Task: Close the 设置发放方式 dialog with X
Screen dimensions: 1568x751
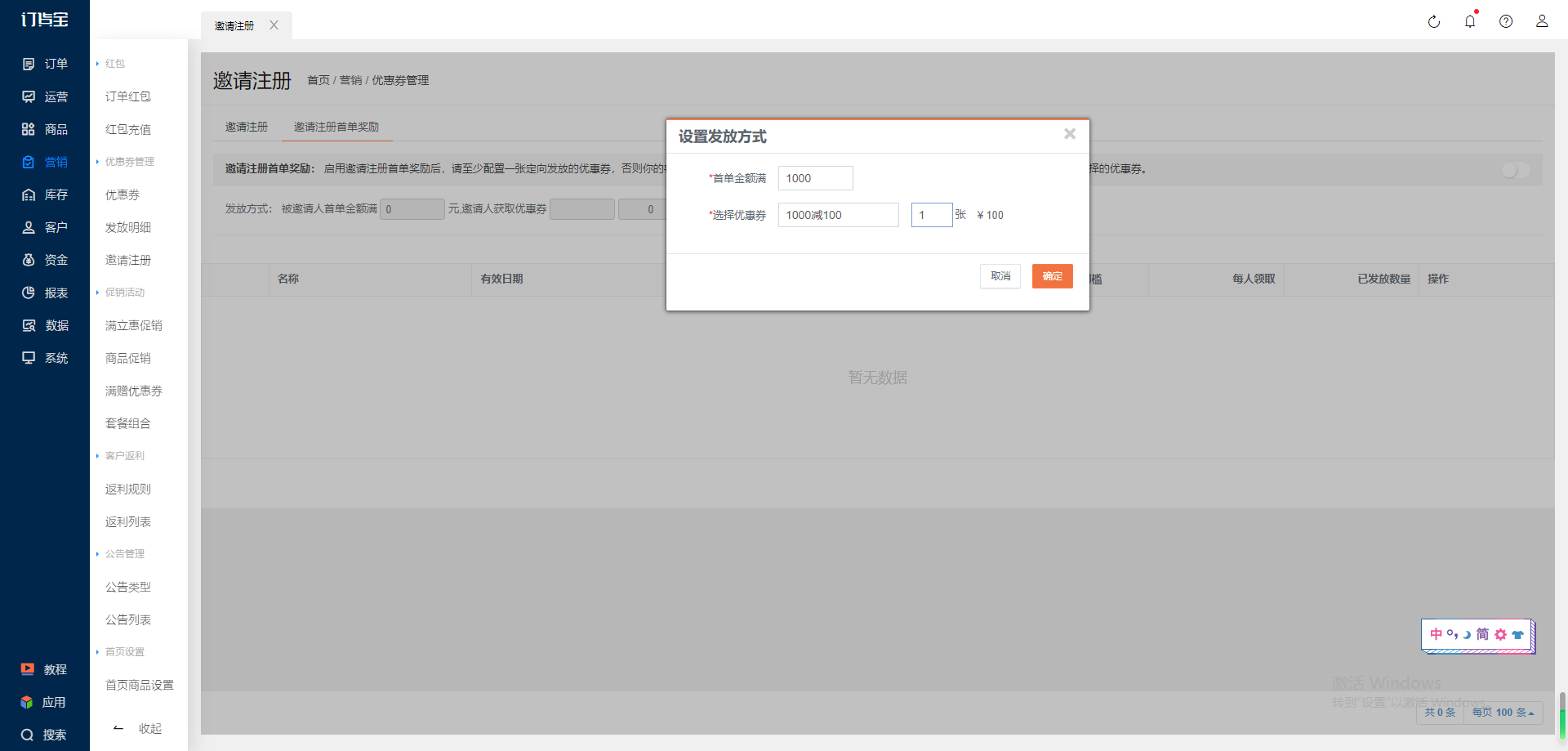Action: [x=1070, y=134]
